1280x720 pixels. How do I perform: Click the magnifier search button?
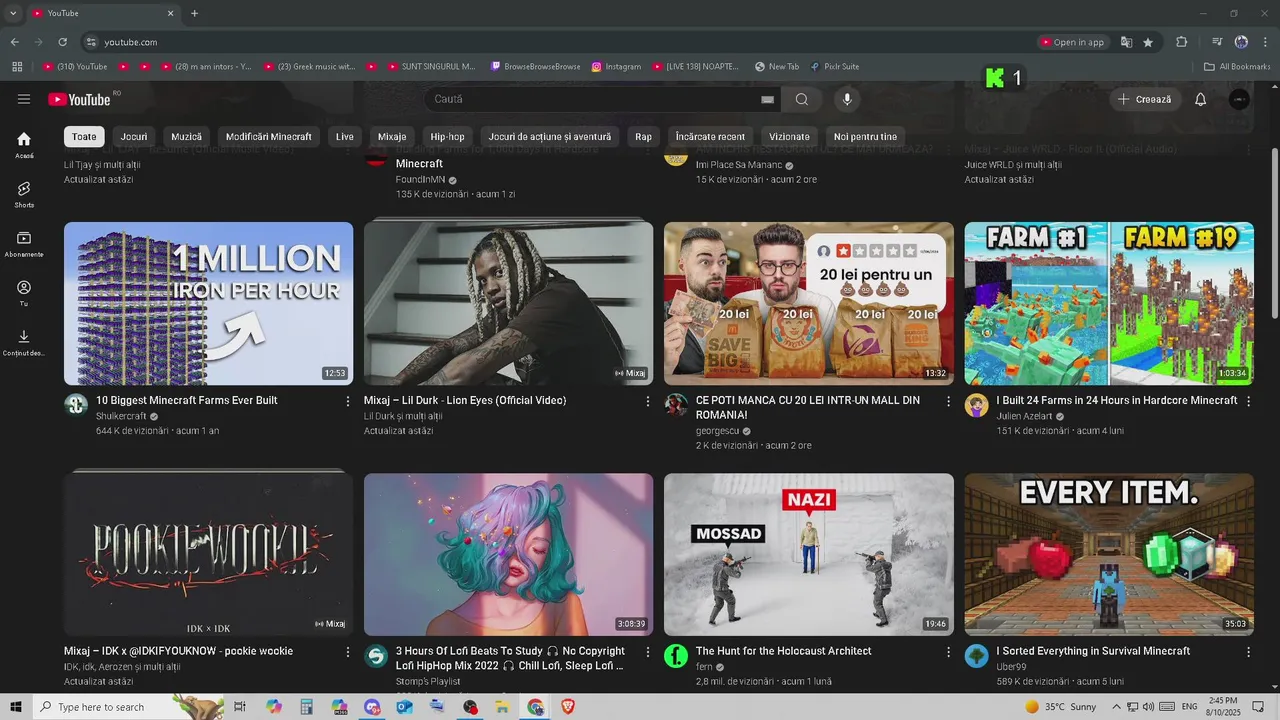pyautogui.click(x=802, y=99)
